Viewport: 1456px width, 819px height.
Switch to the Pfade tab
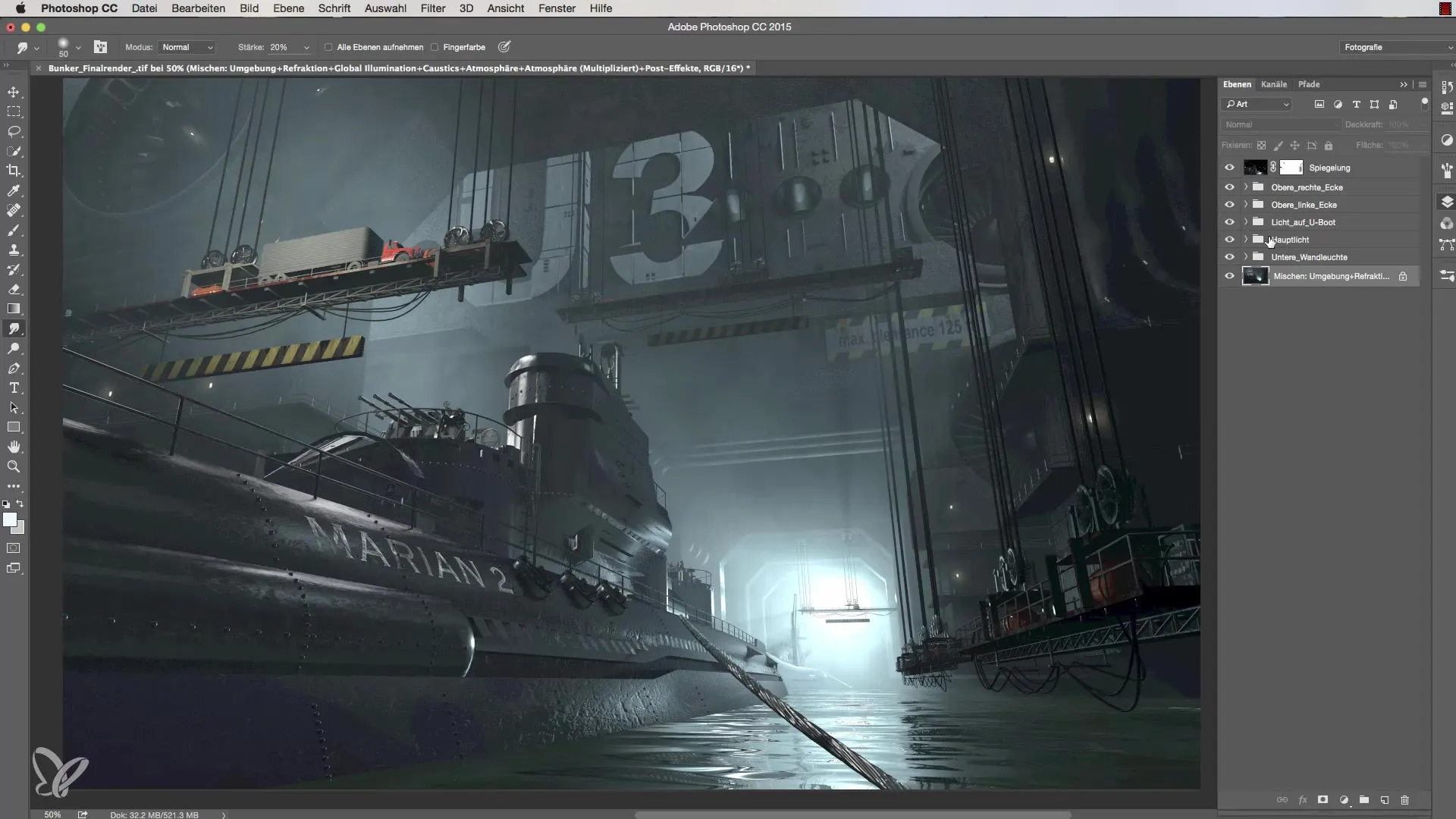[x=1309, y=84]
